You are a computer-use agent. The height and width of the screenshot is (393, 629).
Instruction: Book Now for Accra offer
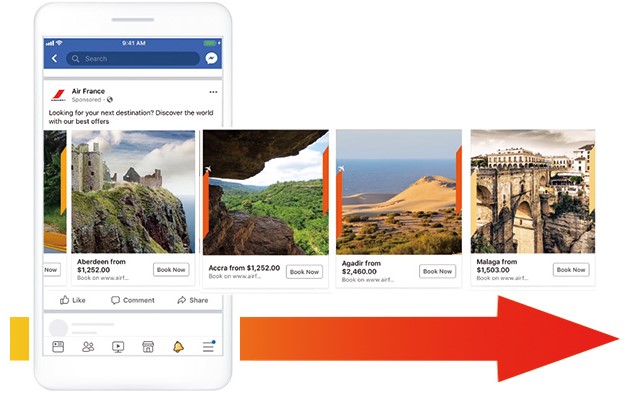304,272
